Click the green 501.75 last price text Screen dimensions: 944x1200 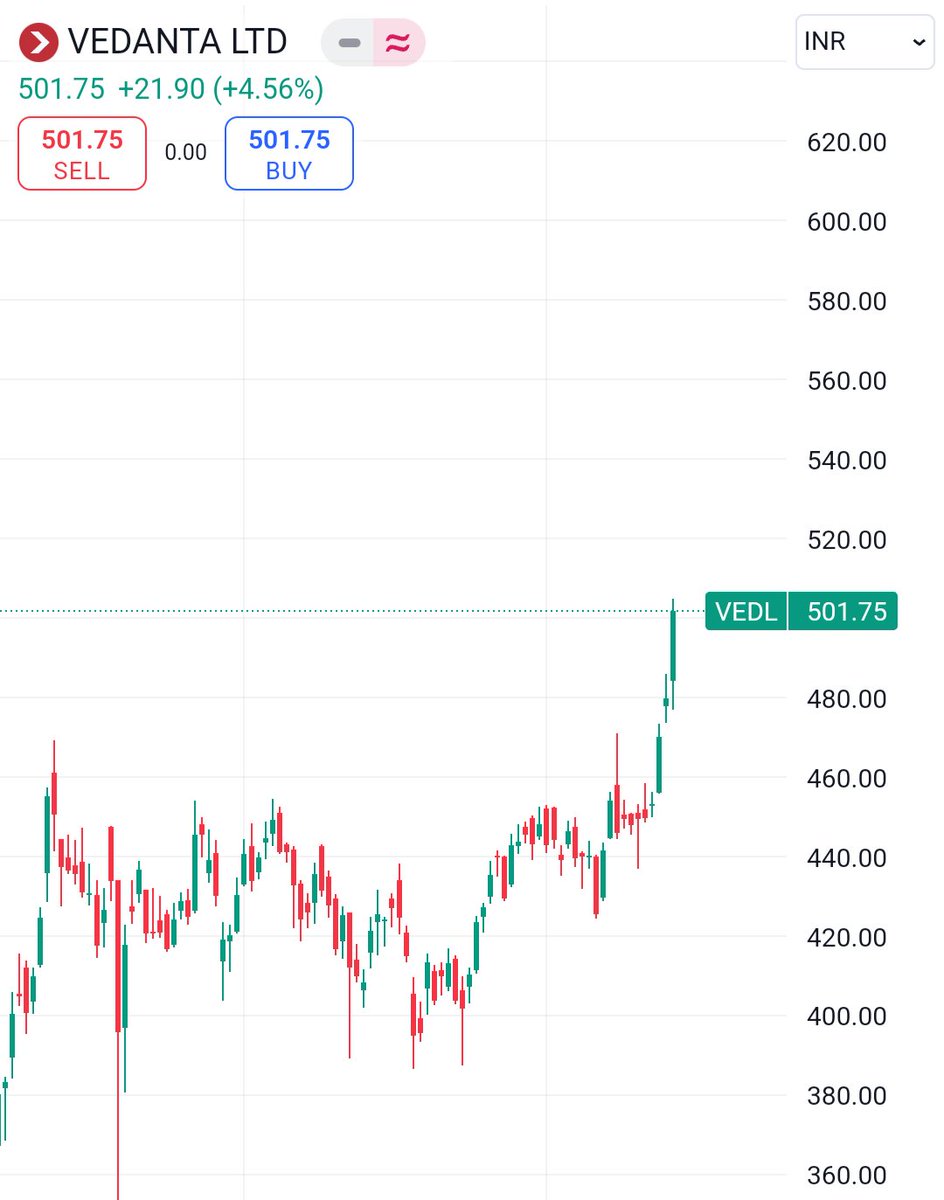pos(61,89)
